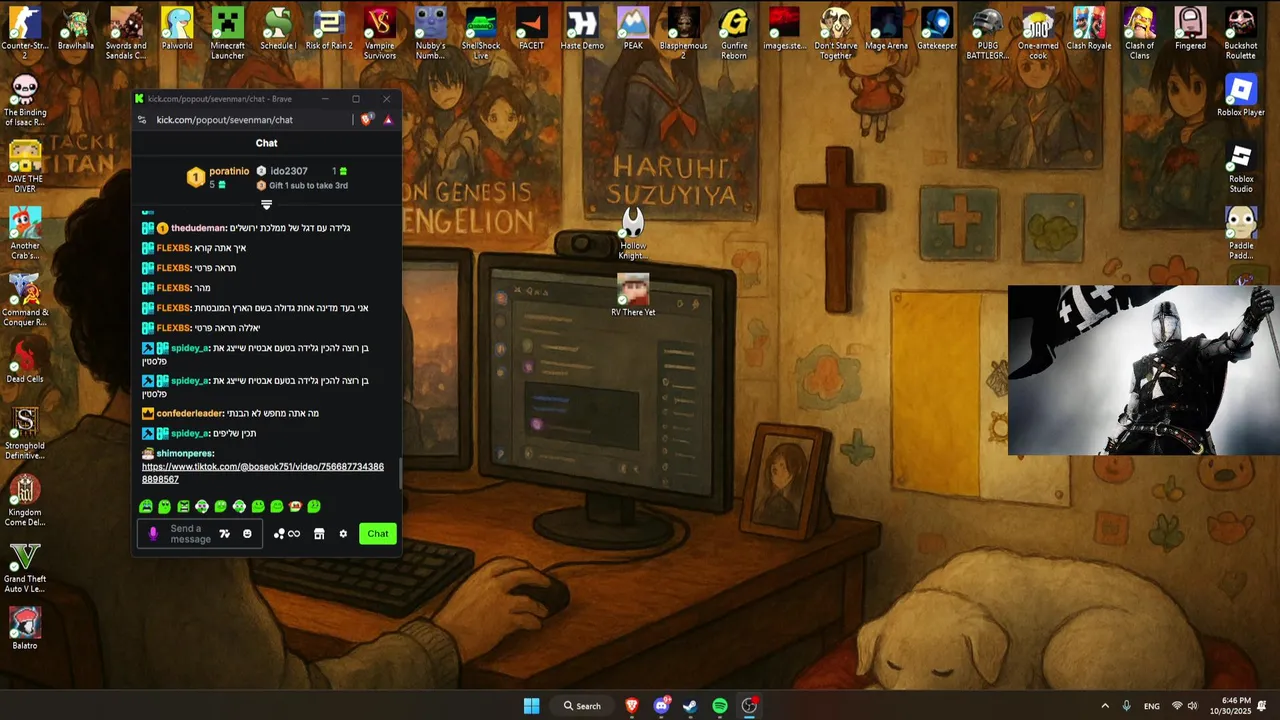Screen dimensions: 1280x720
Task: Open the PEAK game icon
Action: point(633,30)
